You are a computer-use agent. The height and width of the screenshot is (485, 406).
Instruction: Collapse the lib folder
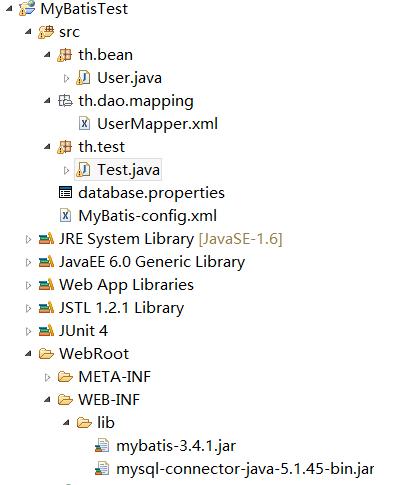click(x=66, y=423)
